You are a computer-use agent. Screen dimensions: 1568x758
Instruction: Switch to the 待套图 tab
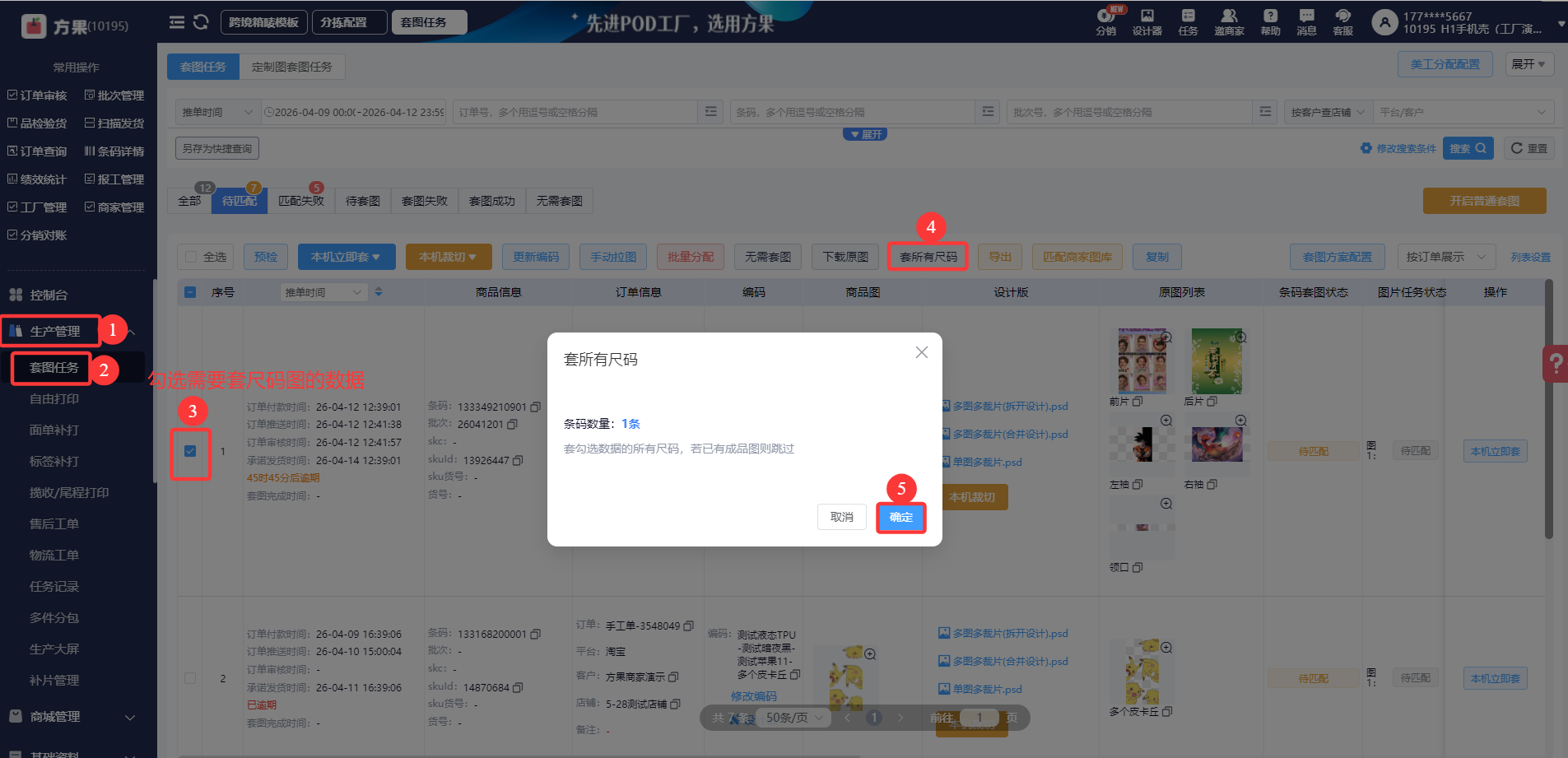tap(361, 200)
